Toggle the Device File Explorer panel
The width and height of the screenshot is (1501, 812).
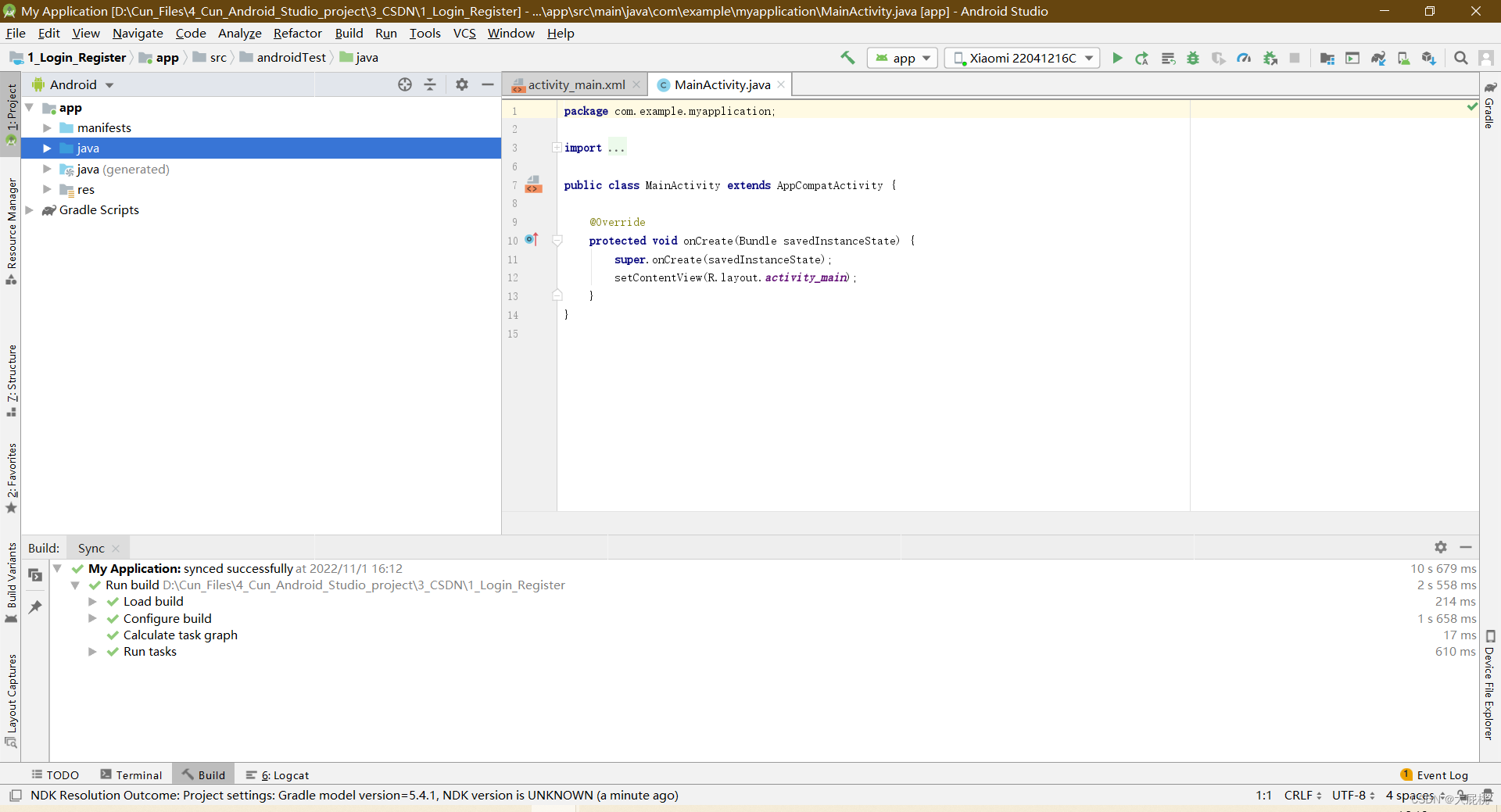[x=1490, y=685]
